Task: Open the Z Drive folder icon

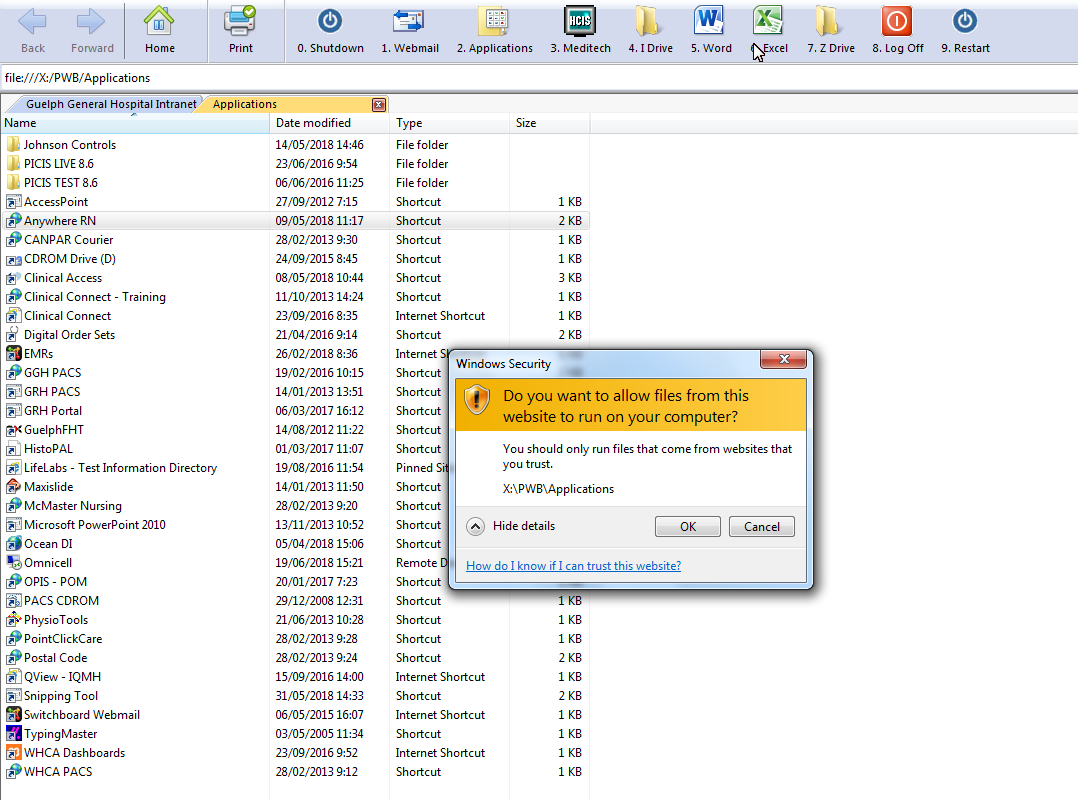Action: click(x=828, y=21)
